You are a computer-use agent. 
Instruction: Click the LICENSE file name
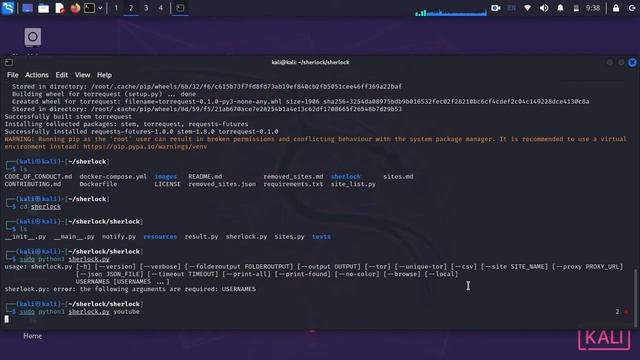click(167, 184)
